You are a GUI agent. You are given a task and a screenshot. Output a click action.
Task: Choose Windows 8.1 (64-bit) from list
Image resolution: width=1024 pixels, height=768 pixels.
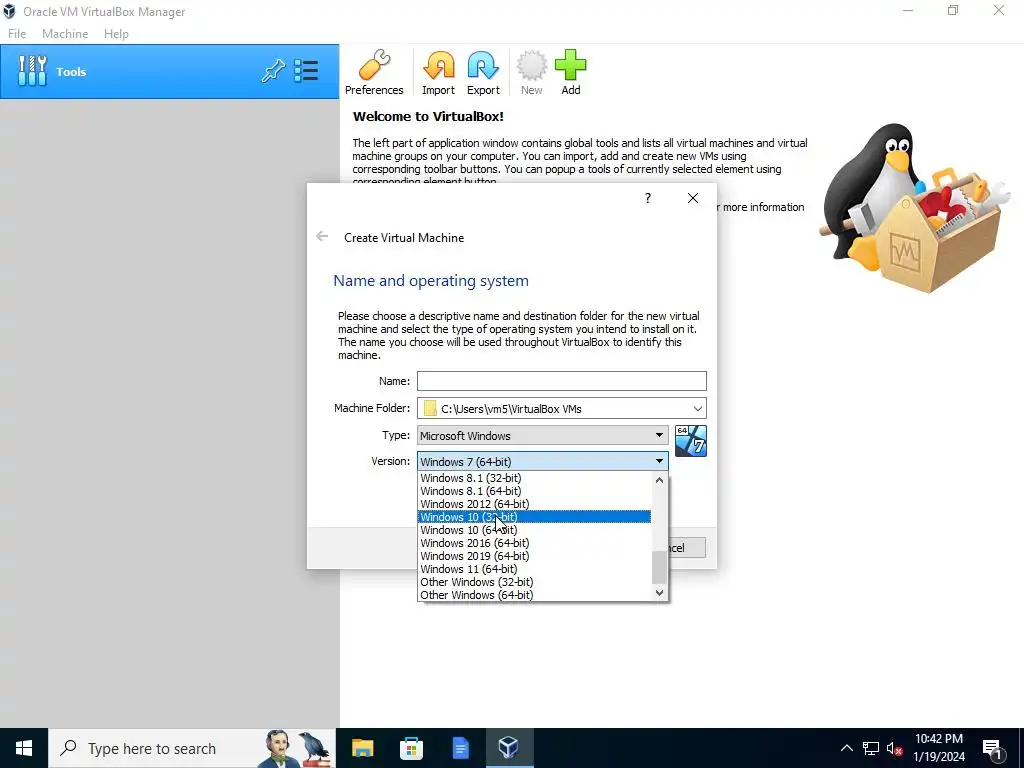click(534, 491)
